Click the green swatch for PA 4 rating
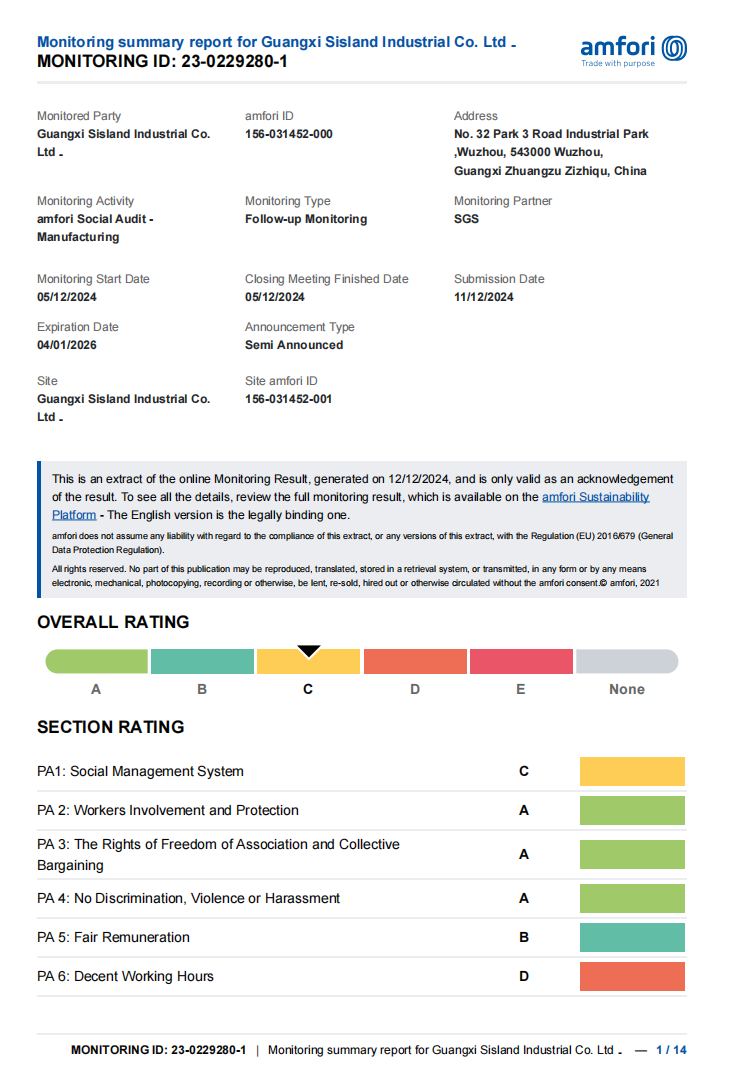This screenshot has width=744, height=1071. (x=632, y=898)
